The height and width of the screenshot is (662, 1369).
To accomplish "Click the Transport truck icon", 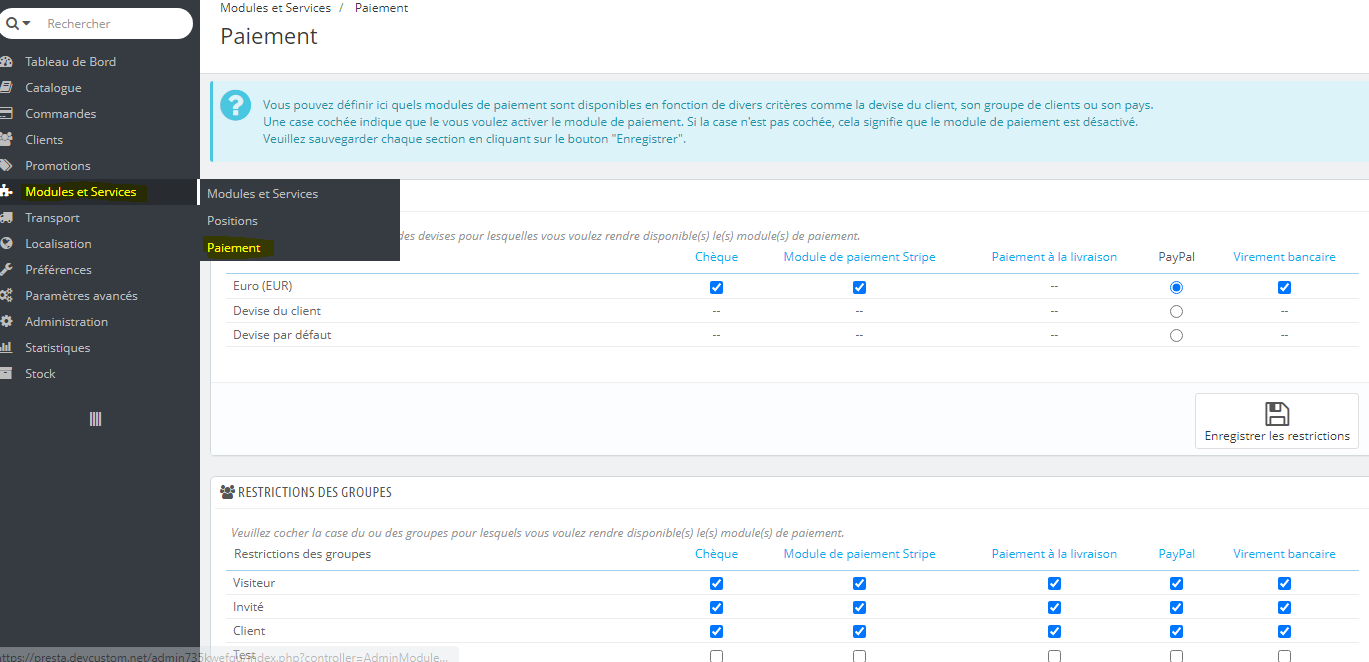I will coord(6,217).
